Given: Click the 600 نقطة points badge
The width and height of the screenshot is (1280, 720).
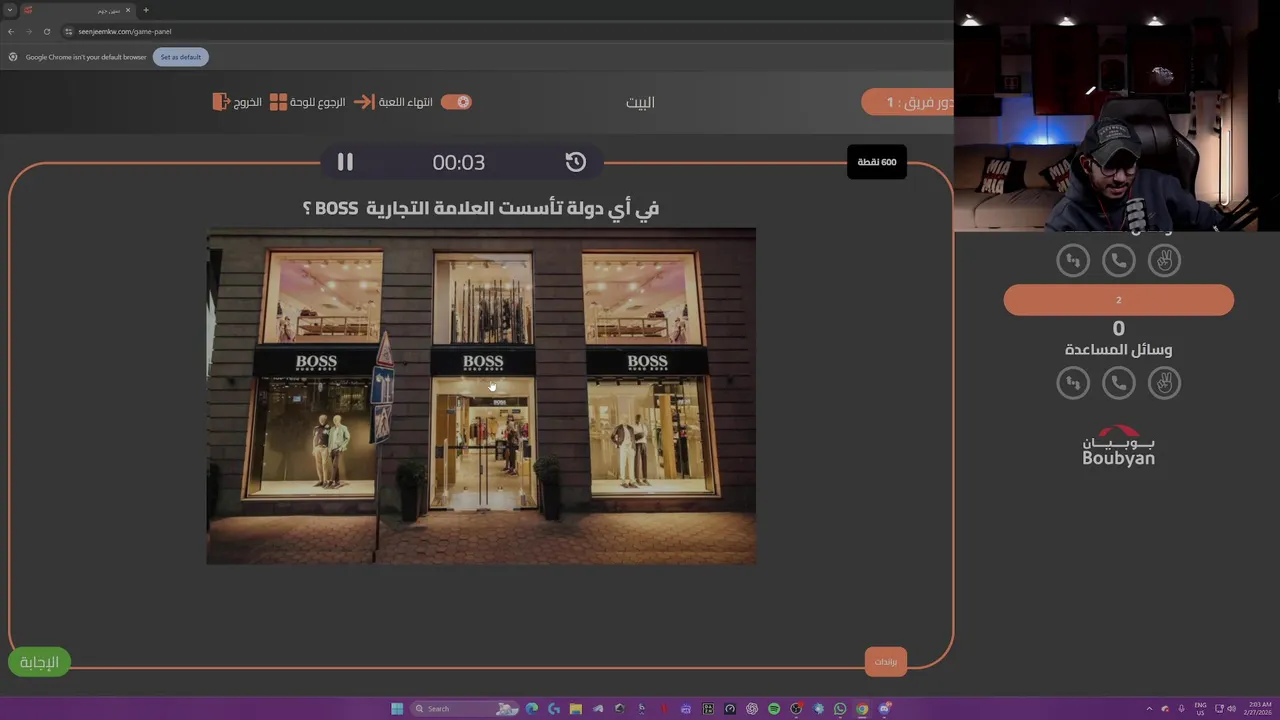Looking at the screenshot, I should (x=877, y=162).
